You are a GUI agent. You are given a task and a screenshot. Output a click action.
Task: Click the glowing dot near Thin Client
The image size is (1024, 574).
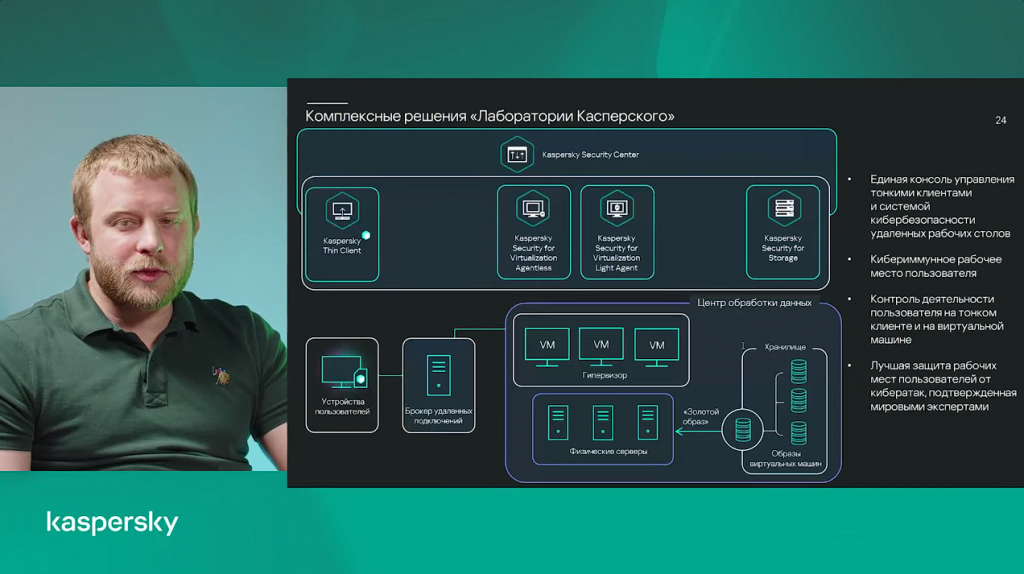tap(366, 235)
